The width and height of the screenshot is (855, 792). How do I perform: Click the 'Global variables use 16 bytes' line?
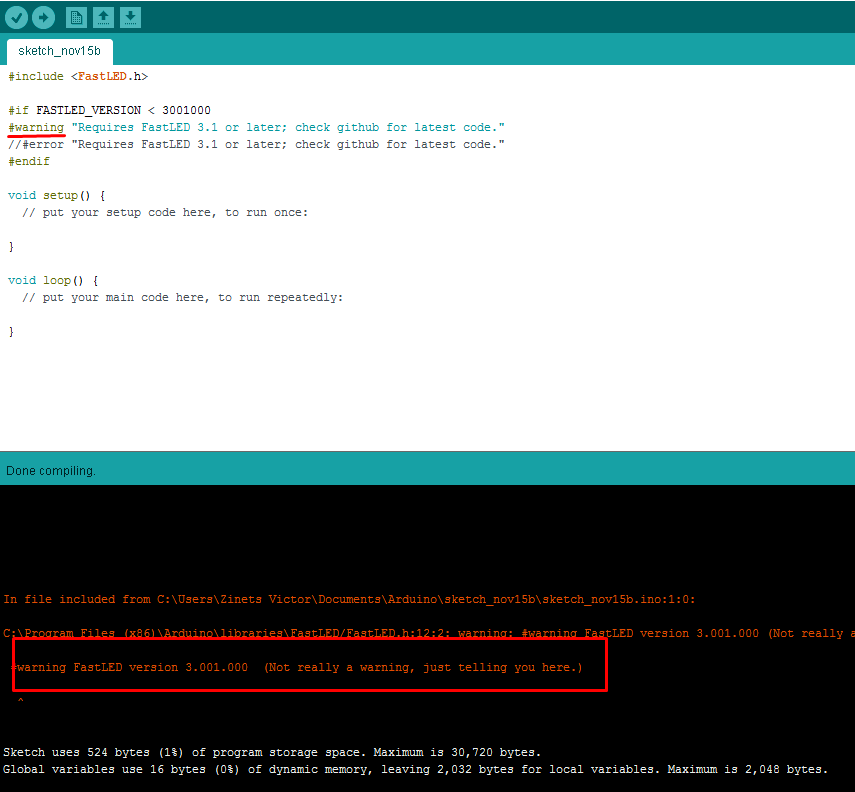click(x=415, y=769)
